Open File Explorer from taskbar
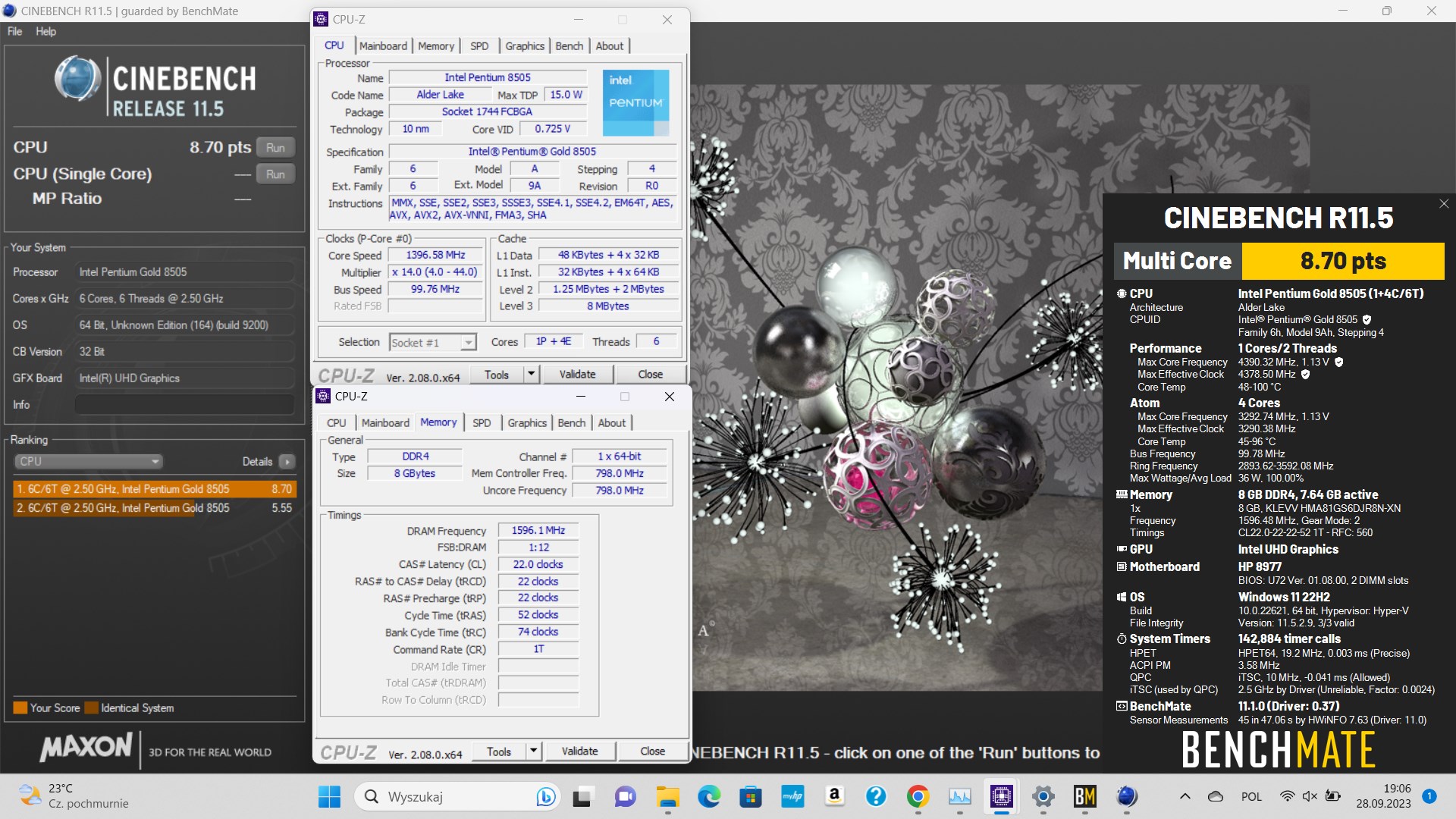 [667, 796]
